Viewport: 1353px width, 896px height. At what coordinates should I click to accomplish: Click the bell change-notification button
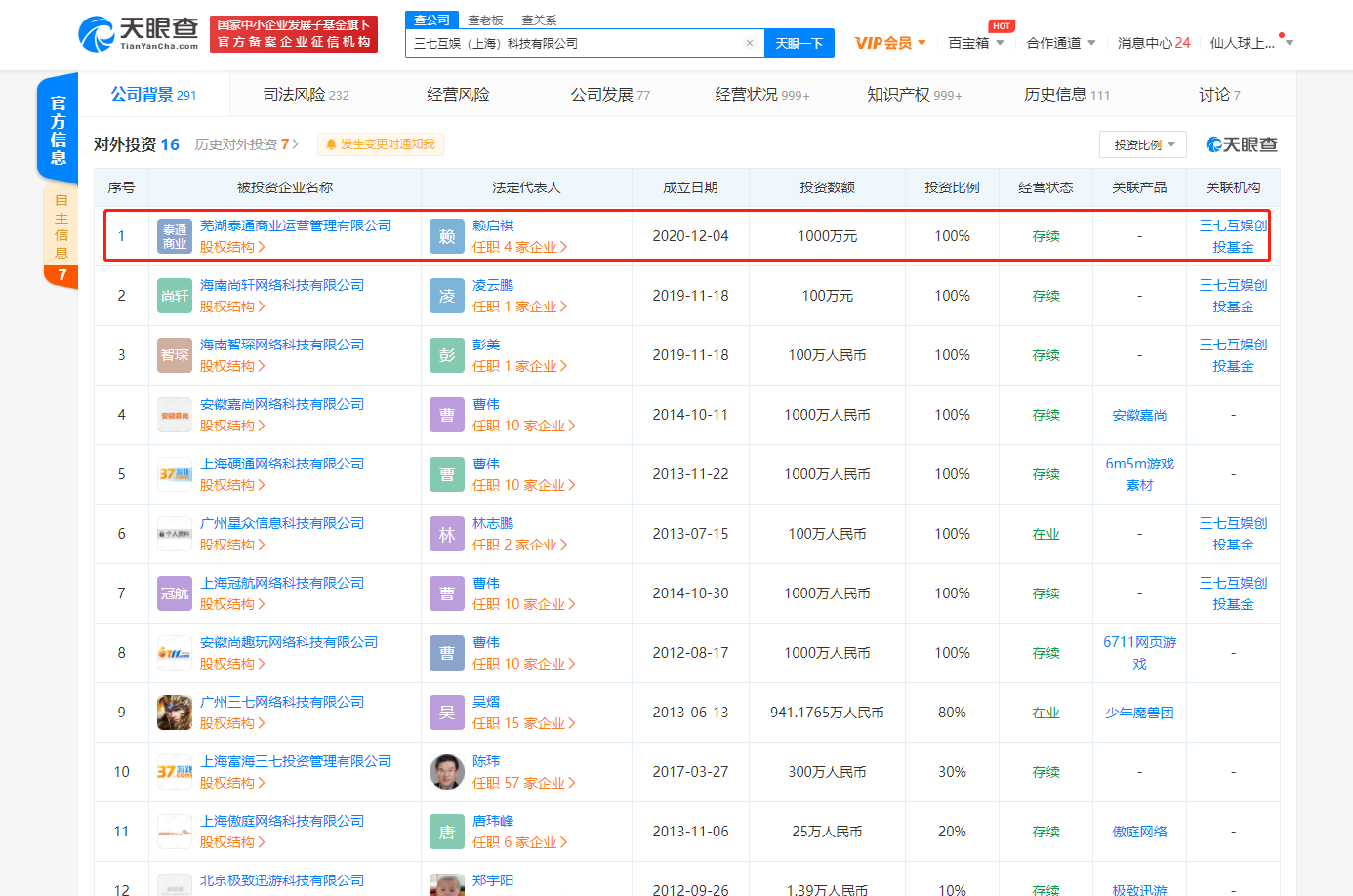coord(380,144)
